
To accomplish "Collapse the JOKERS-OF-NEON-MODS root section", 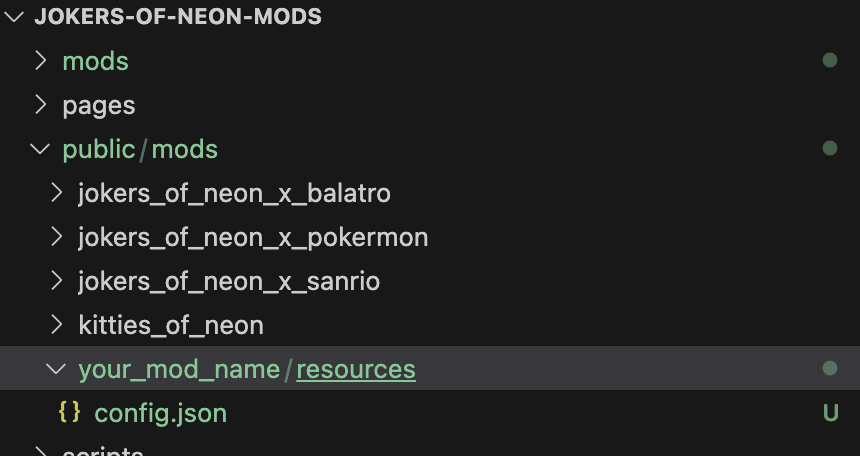I will click(14, 16).
